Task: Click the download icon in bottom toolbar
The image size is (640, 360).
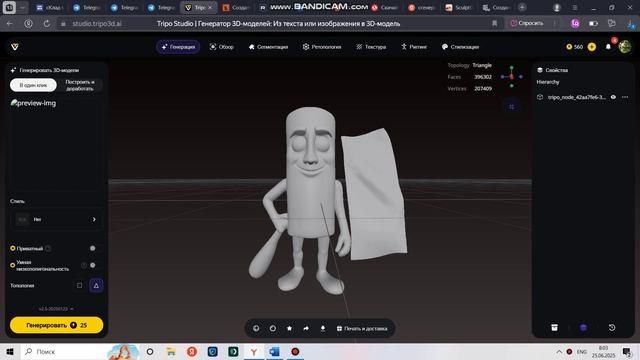Action: coord(323,328)
